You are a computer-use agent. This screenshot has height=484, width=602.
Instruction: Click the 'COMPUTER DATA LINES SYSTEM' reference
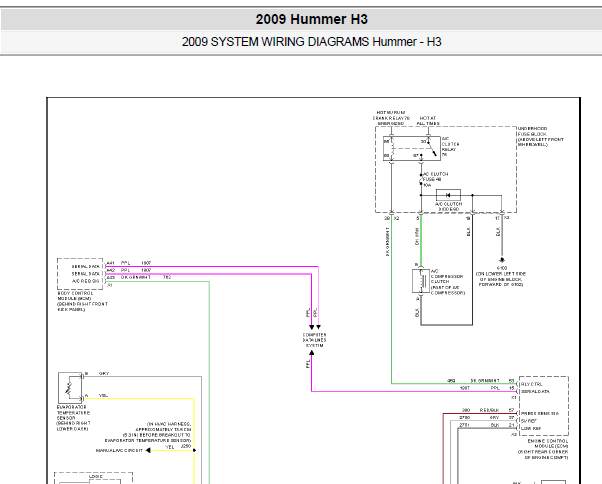314,340
